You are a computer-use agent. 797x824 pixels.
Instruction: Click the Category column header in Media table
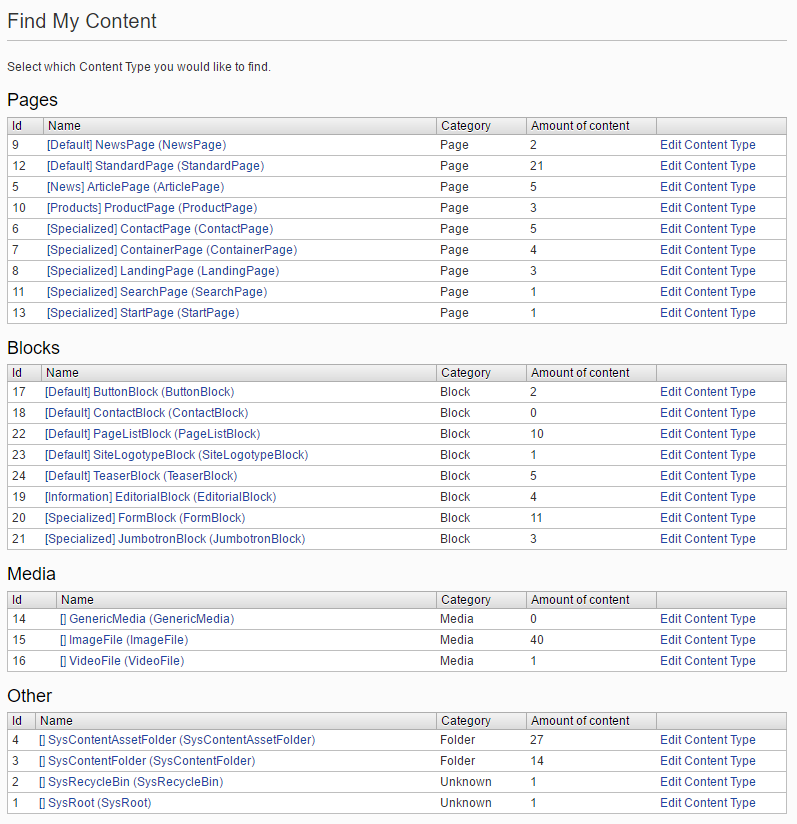466,600
